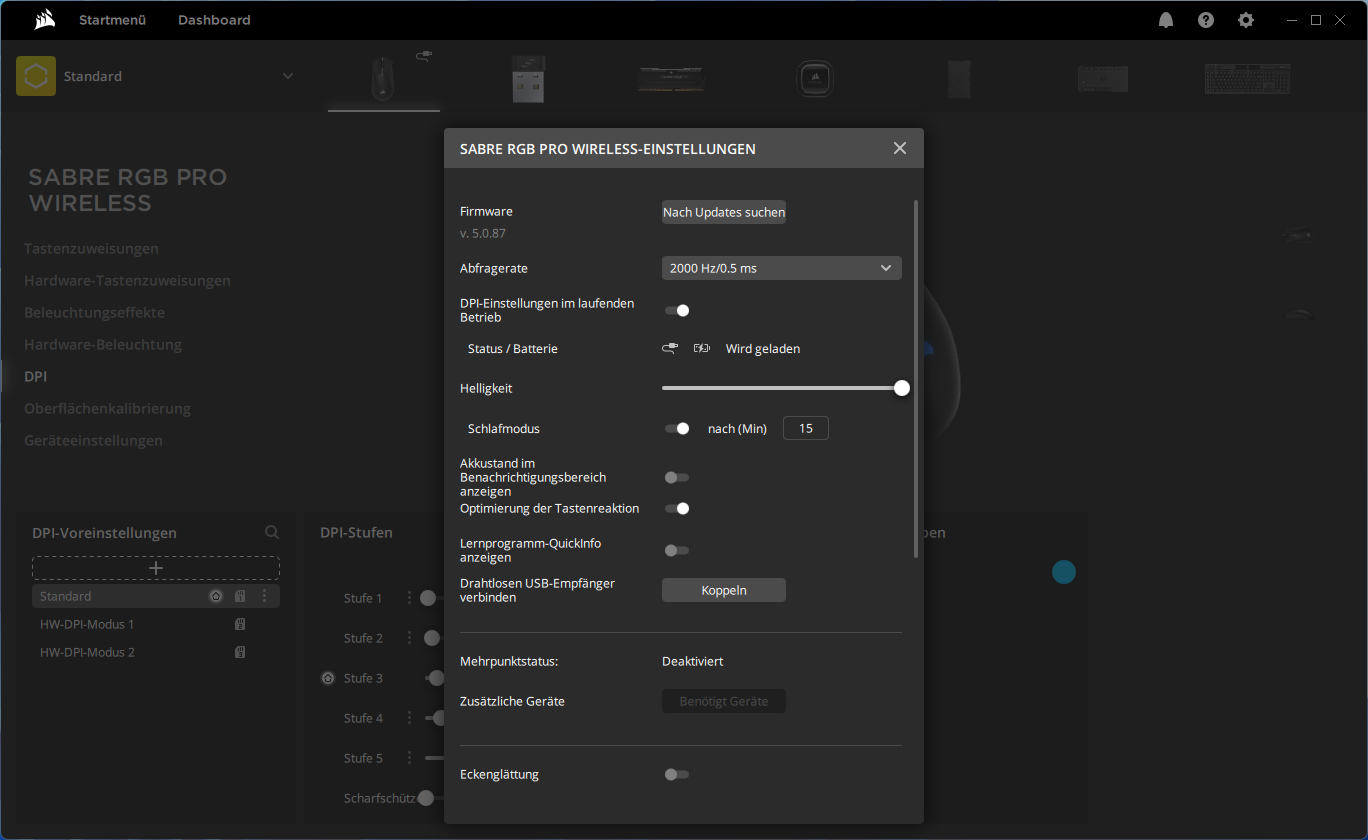This screenshot has width=1368, height=840.
Task: Click the help question mark icon
Action: pyautogui.click(x=1206, y=20)
